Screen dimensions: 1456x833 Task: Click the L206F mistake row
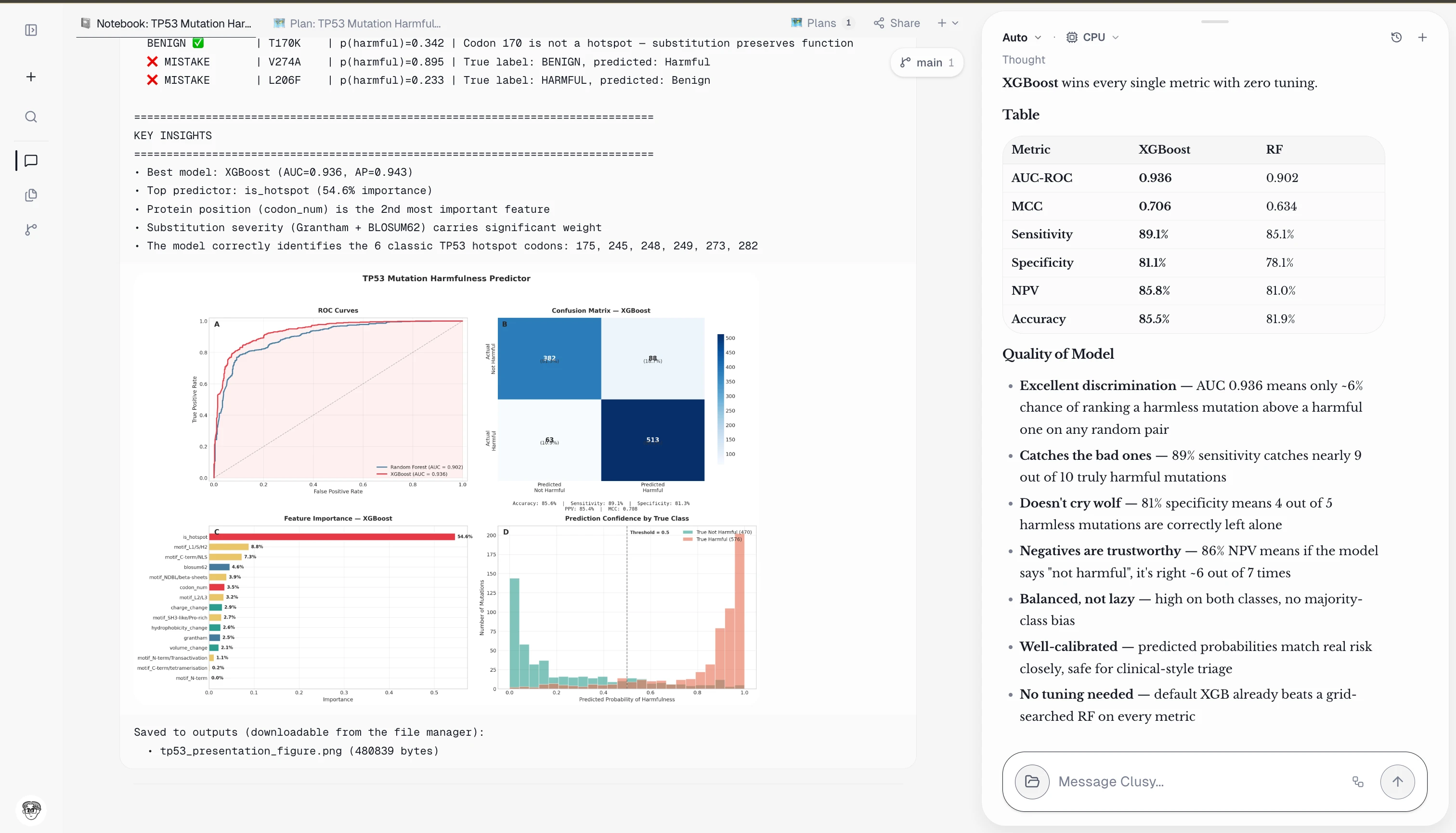(x=428, y=80)
